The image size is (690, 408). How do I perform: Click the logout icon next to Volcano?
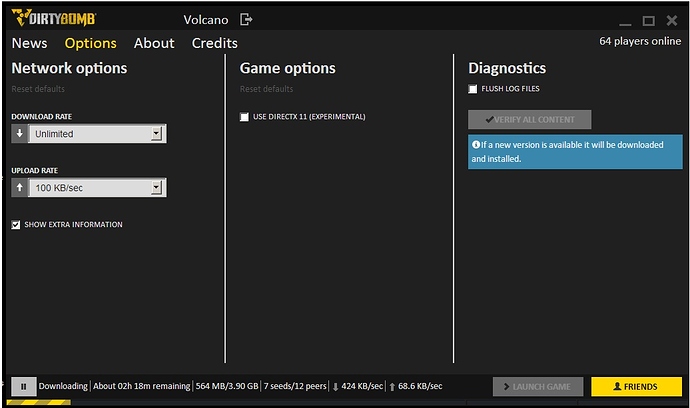coord(247,20)
